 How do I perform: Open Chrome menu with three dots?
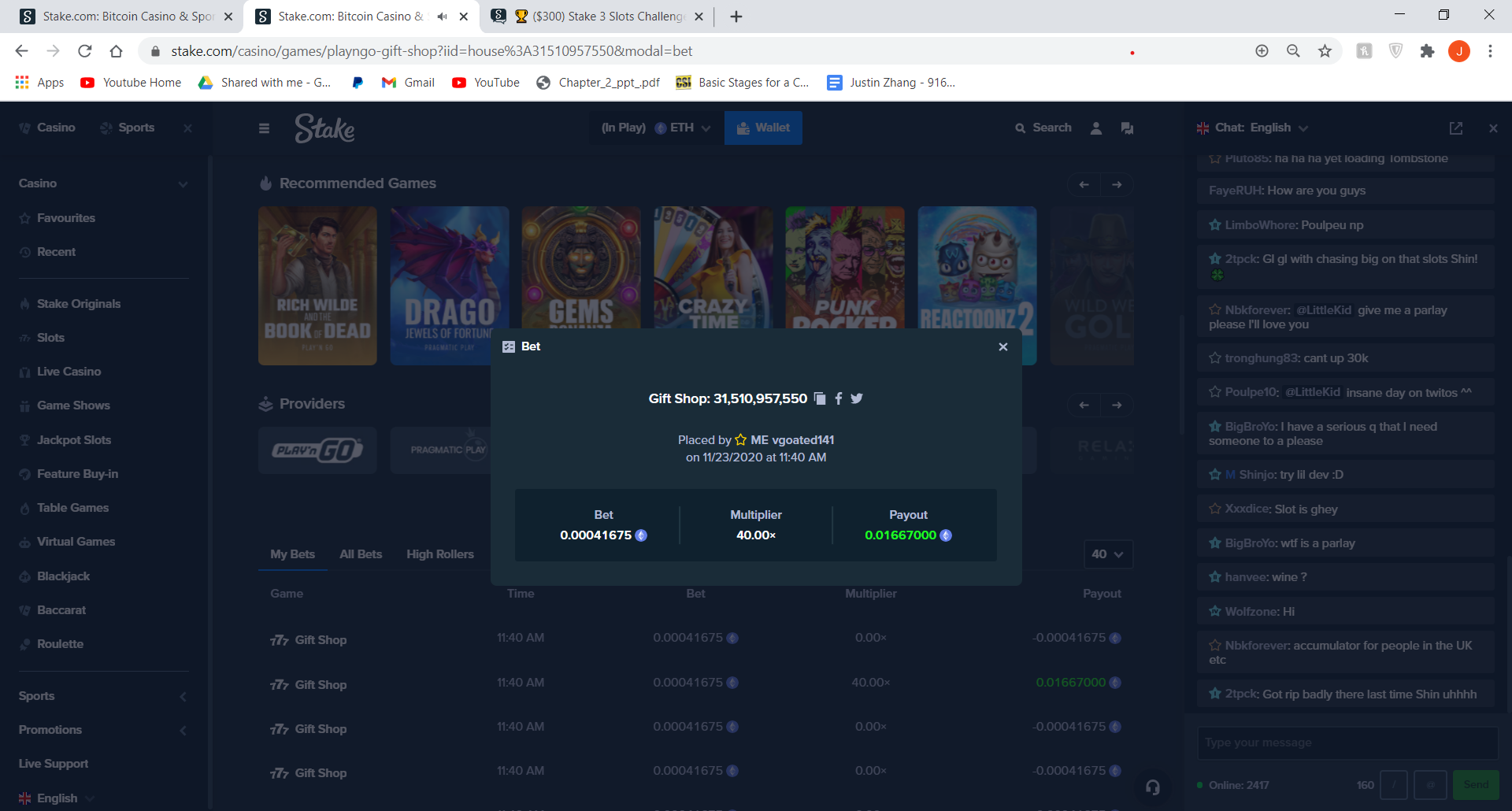pos(1490,51)
